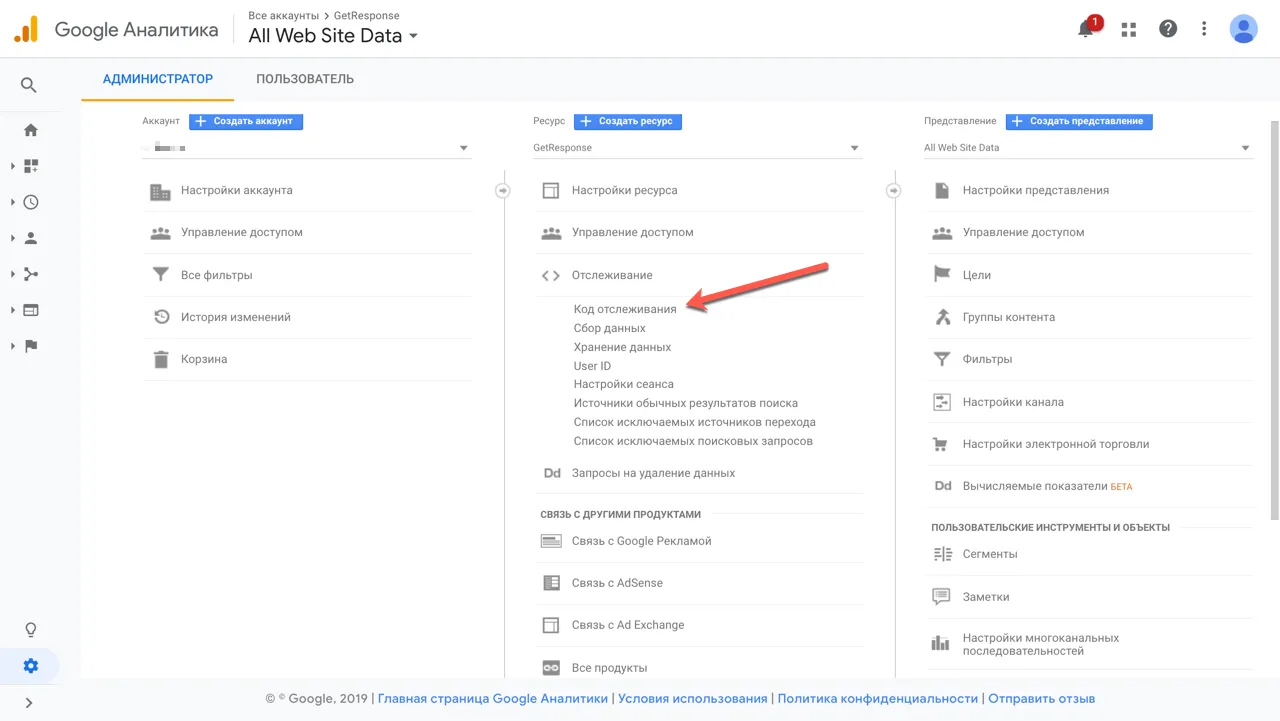Open the Customization dashboards sidebar icon

coord(31,166)
